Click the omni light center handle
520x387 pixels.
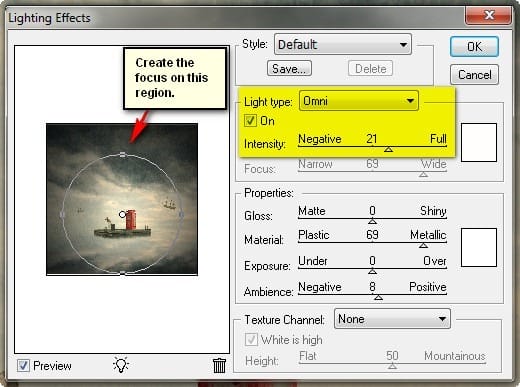coord(122,214)
